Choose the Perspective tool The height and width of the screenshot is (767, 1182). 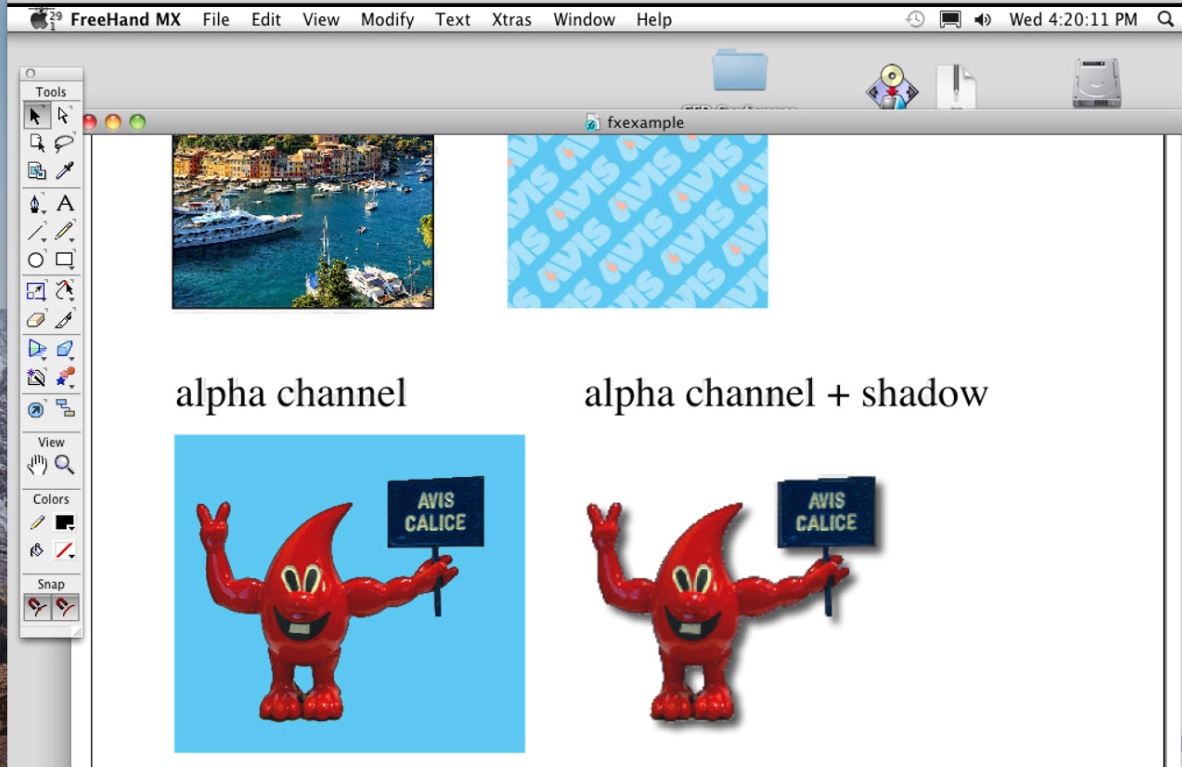click(x=35, y=348)
